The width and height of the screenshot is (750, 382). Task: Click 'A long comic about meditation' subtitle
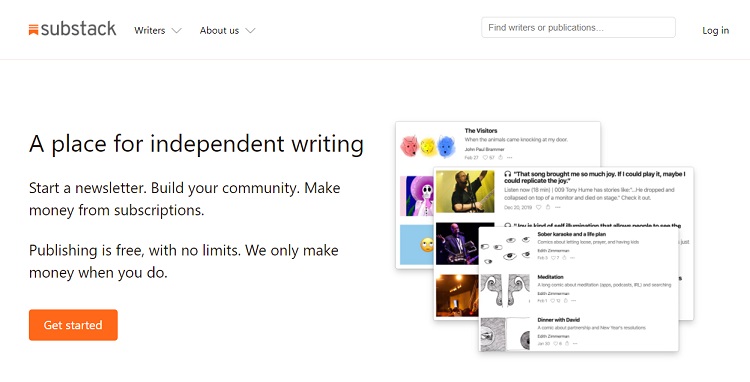click(604, 285)
